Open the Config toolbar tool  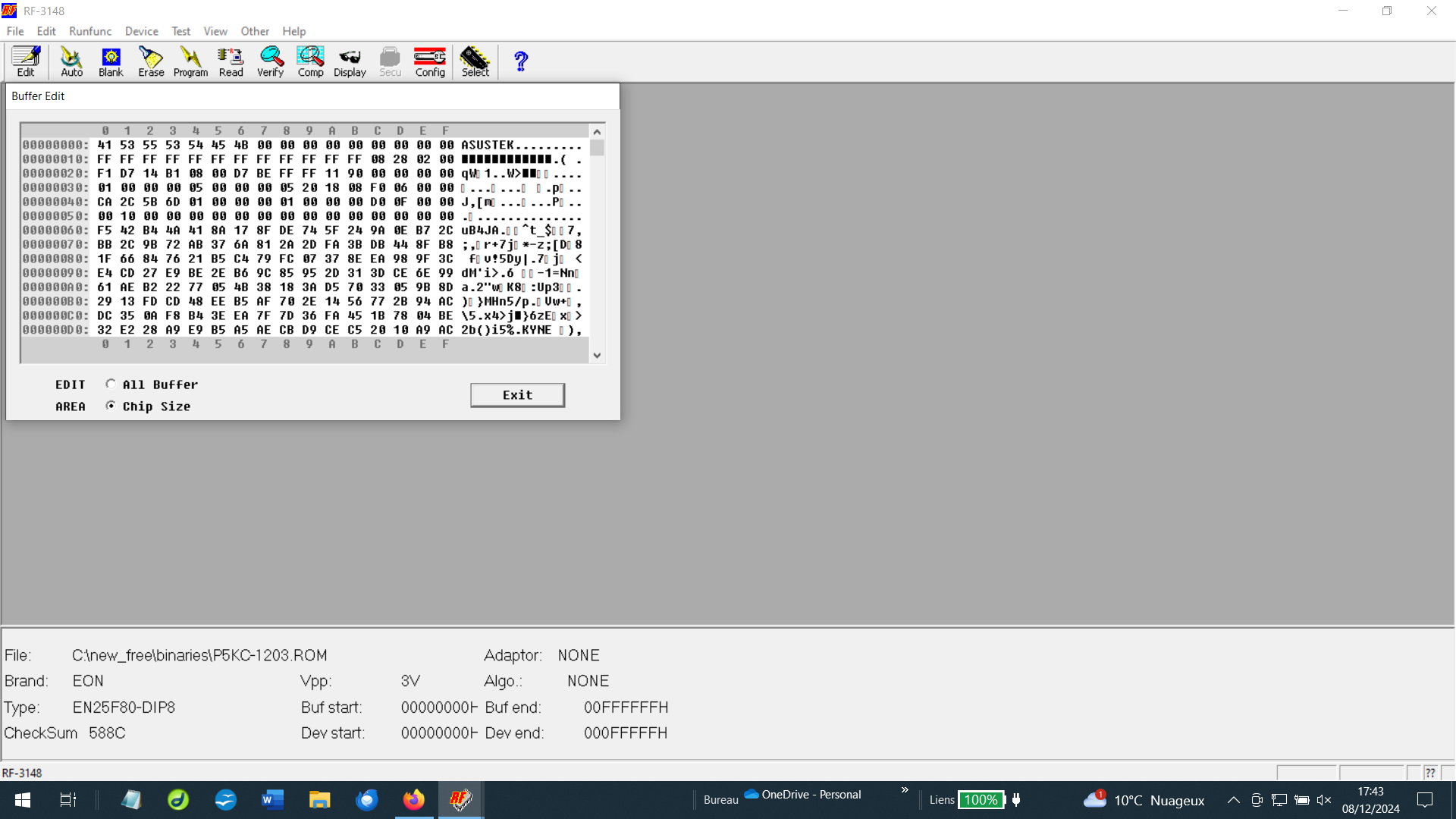pos(430,61)
